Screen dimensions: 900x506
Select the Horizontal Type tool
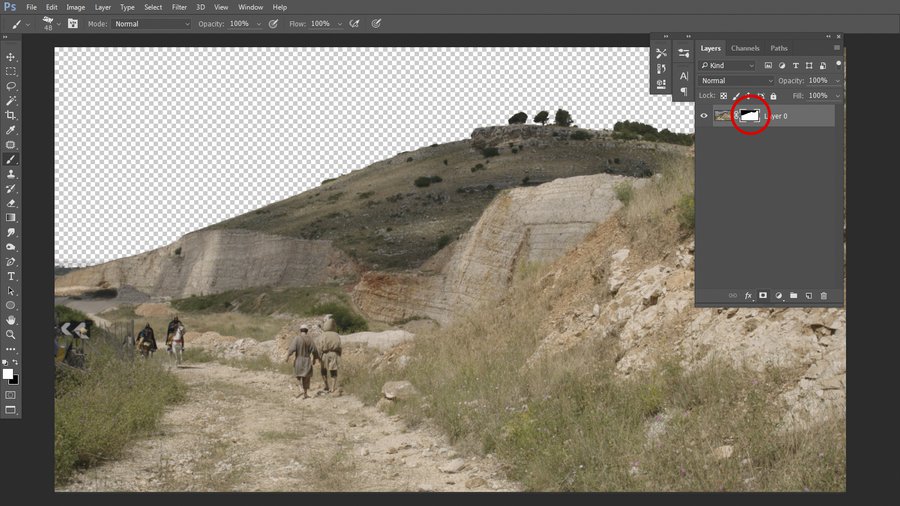click(x=11, y=276)
